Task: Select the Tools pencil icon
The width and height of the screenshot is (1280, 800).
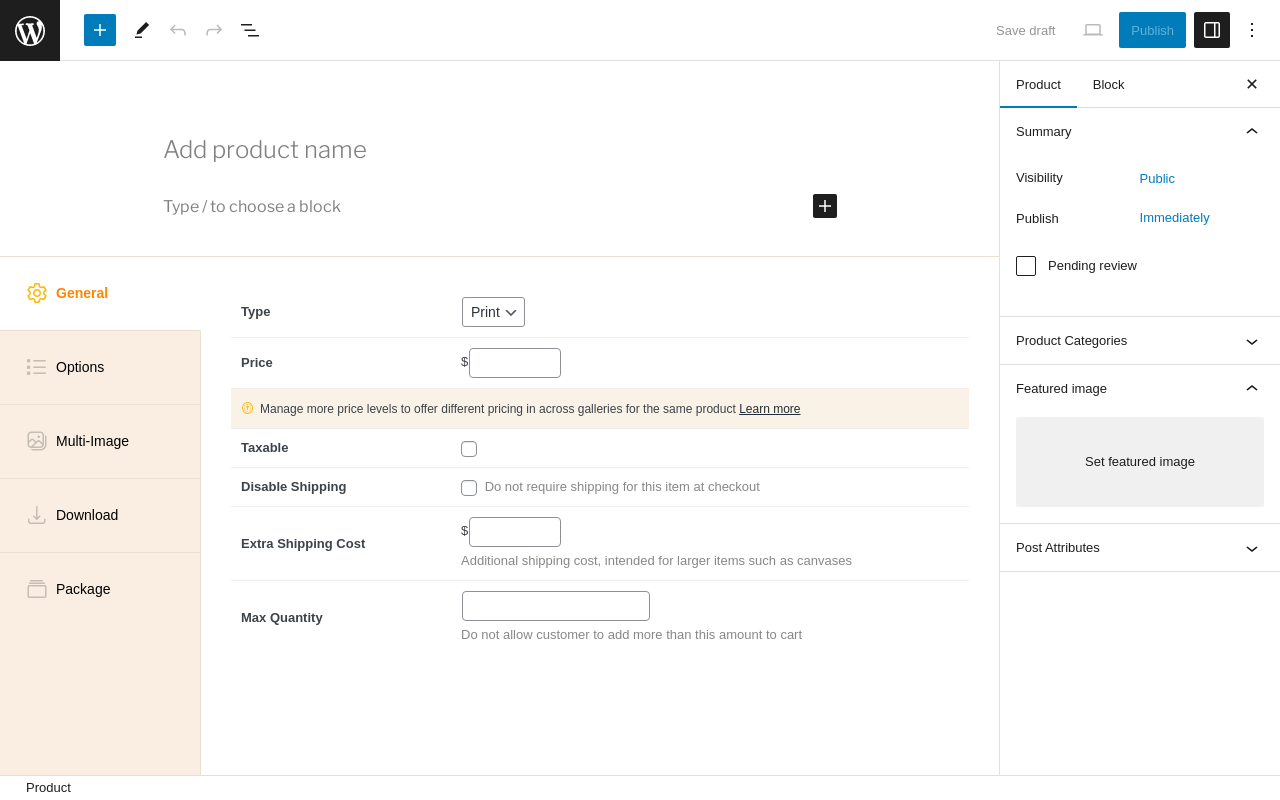Action: pos(142,30)
